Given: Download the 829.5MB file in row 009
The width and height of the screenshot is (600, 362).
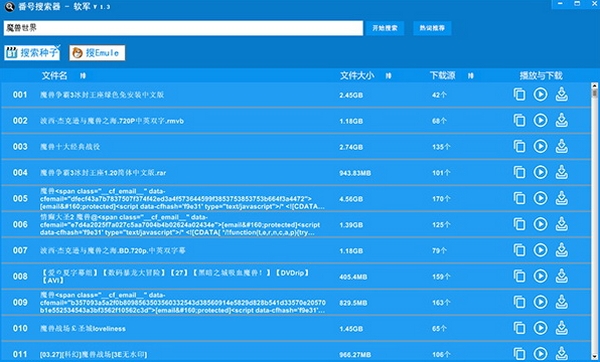Looking at the screenshot, I should pyautogui.click(x=561, y=302).
